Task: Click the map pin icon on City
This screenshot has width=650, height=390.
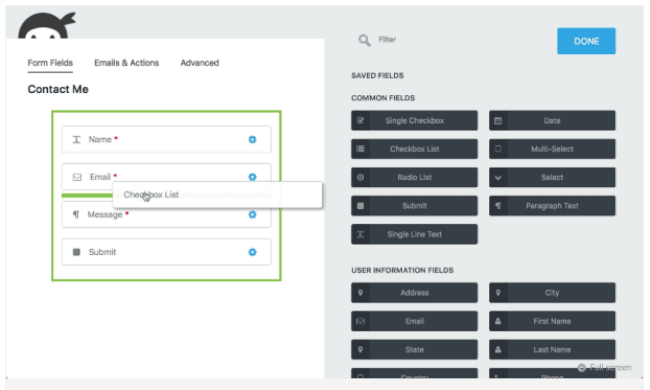Action: [498, 293]
